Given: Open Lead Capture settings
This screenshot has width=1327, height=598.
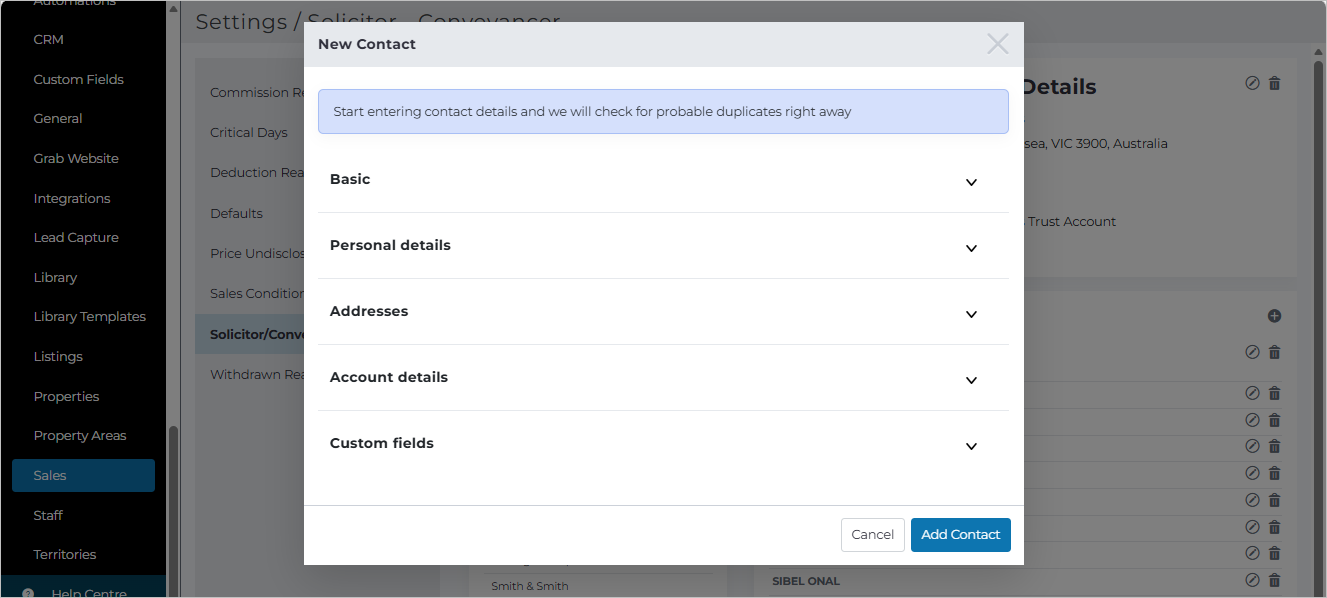Looking at the screenshot, I should pyautogui.click(x=75, y=237).
